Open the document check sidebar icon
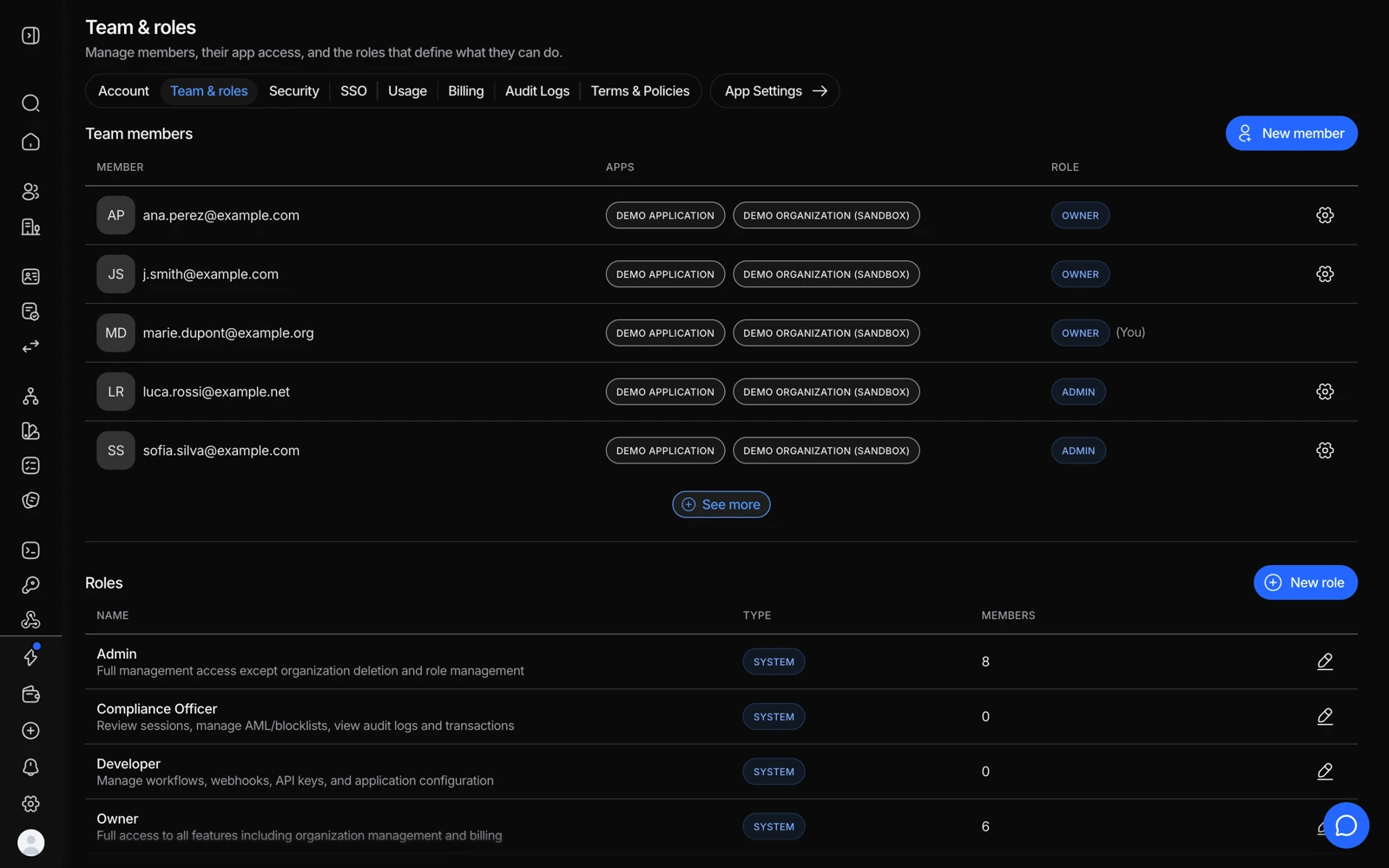This screenshot has height=868, width=1389. [x=30, y=311]
